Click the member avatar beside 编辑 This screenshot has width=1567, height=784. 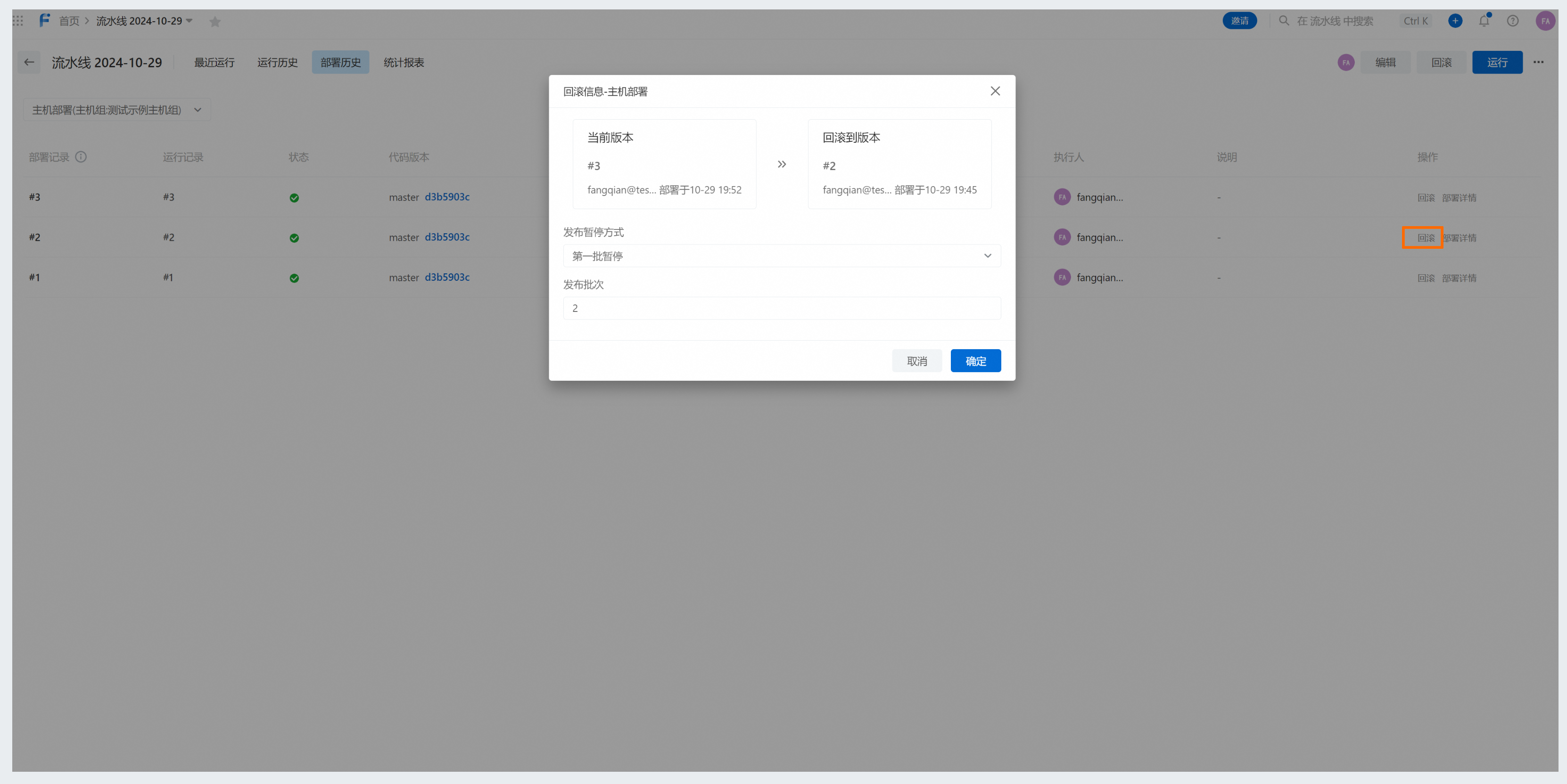click(x=1346, y=62)
